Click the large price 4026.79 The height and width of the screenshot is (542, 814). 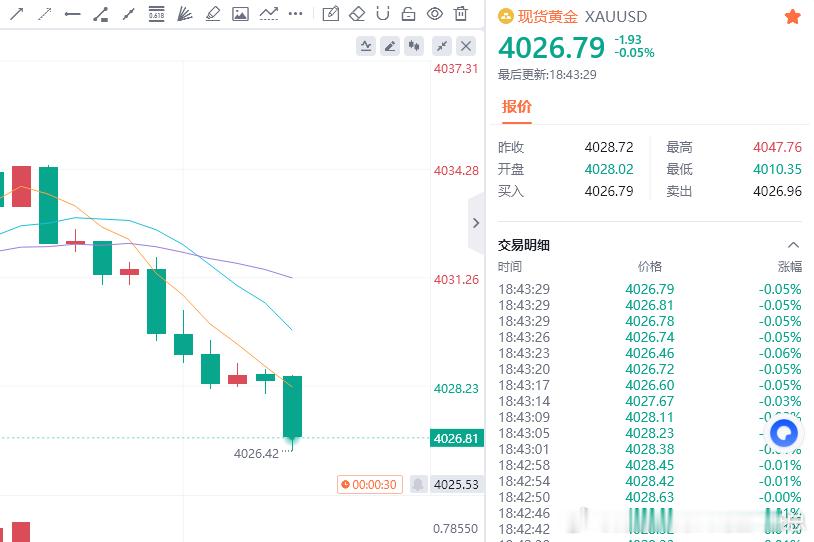pyautogui.click(x=551, y=48)
